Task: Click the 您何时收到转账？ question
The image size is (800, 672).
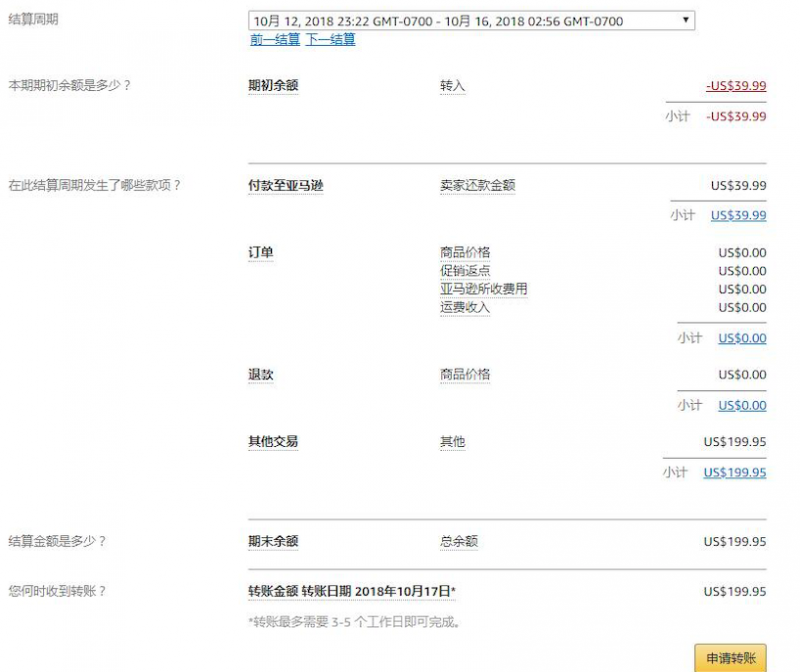Action: [57, 591]
